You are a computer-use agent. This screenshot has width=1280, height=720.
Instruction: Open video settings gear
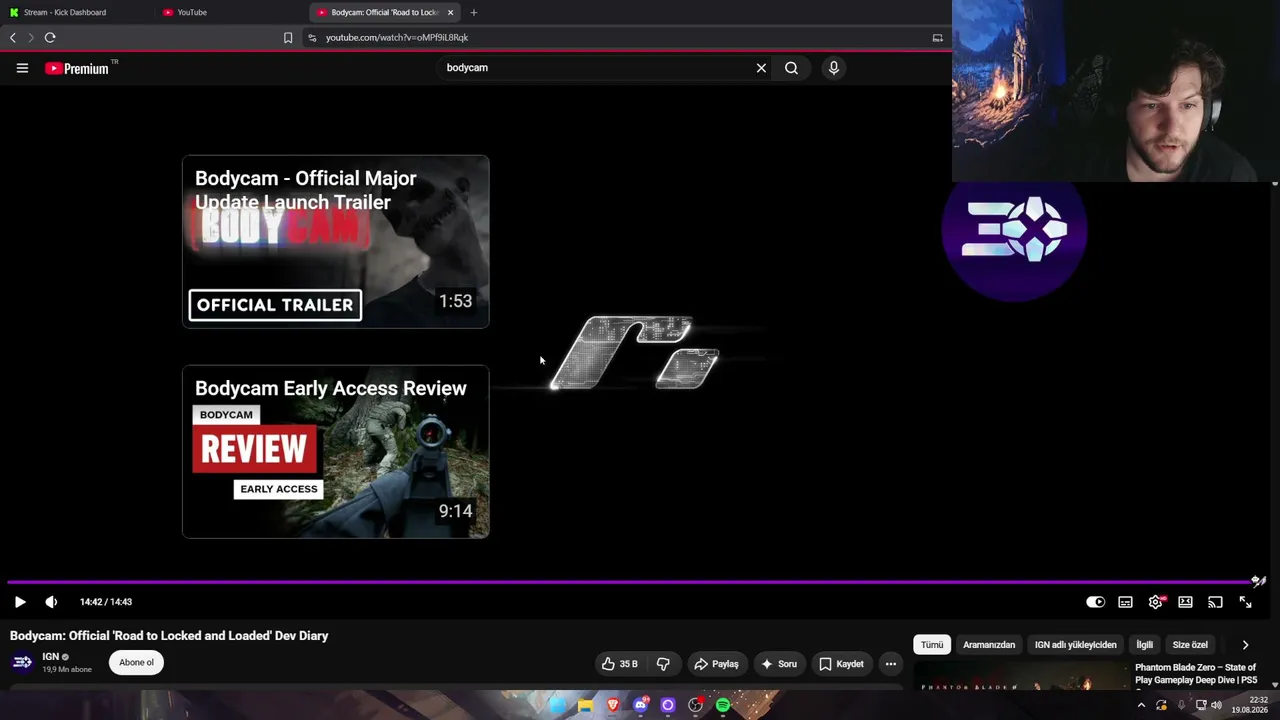1155,602
